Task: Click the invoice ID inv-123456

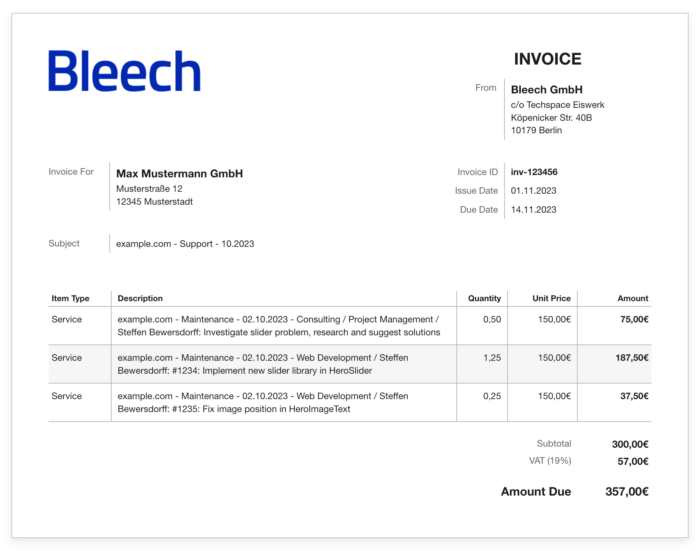Action: click(x=534, y=172)
